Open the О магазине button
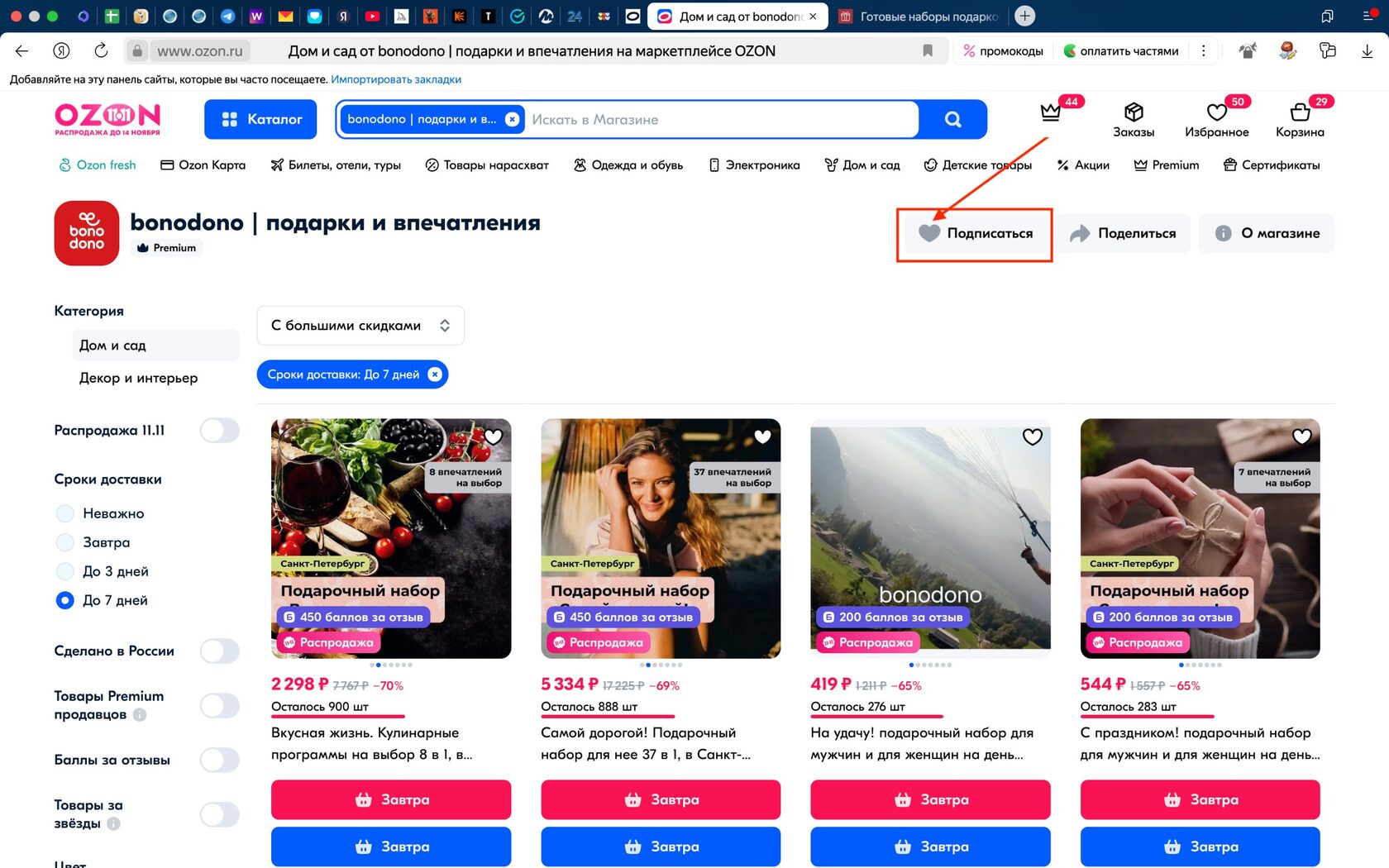The width and height of the screenshot is (1389, 868). coord(1267,233)
